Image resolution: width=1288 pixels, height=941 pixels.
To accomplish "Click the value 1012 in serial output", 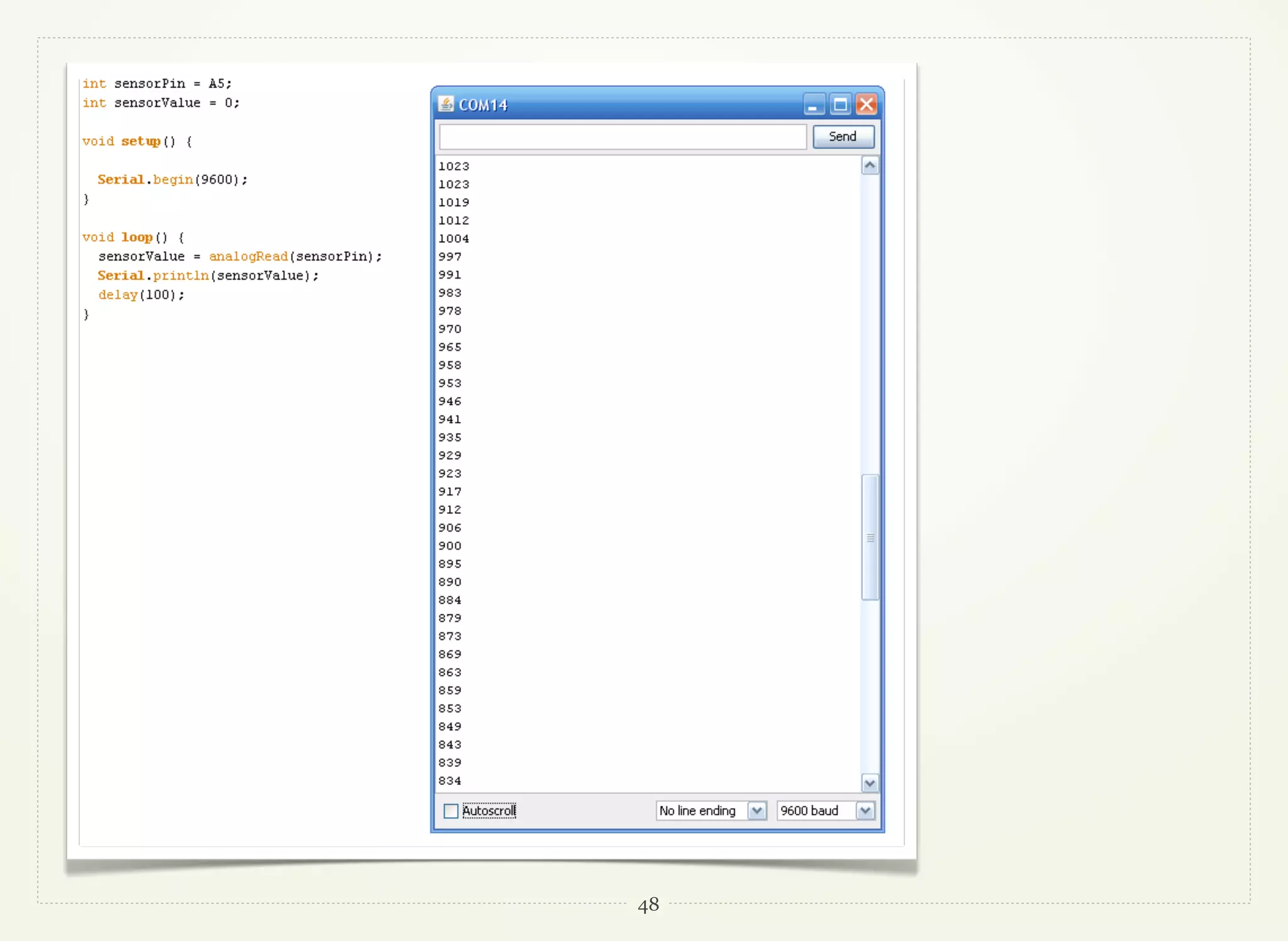I will [x=454, y=221].
